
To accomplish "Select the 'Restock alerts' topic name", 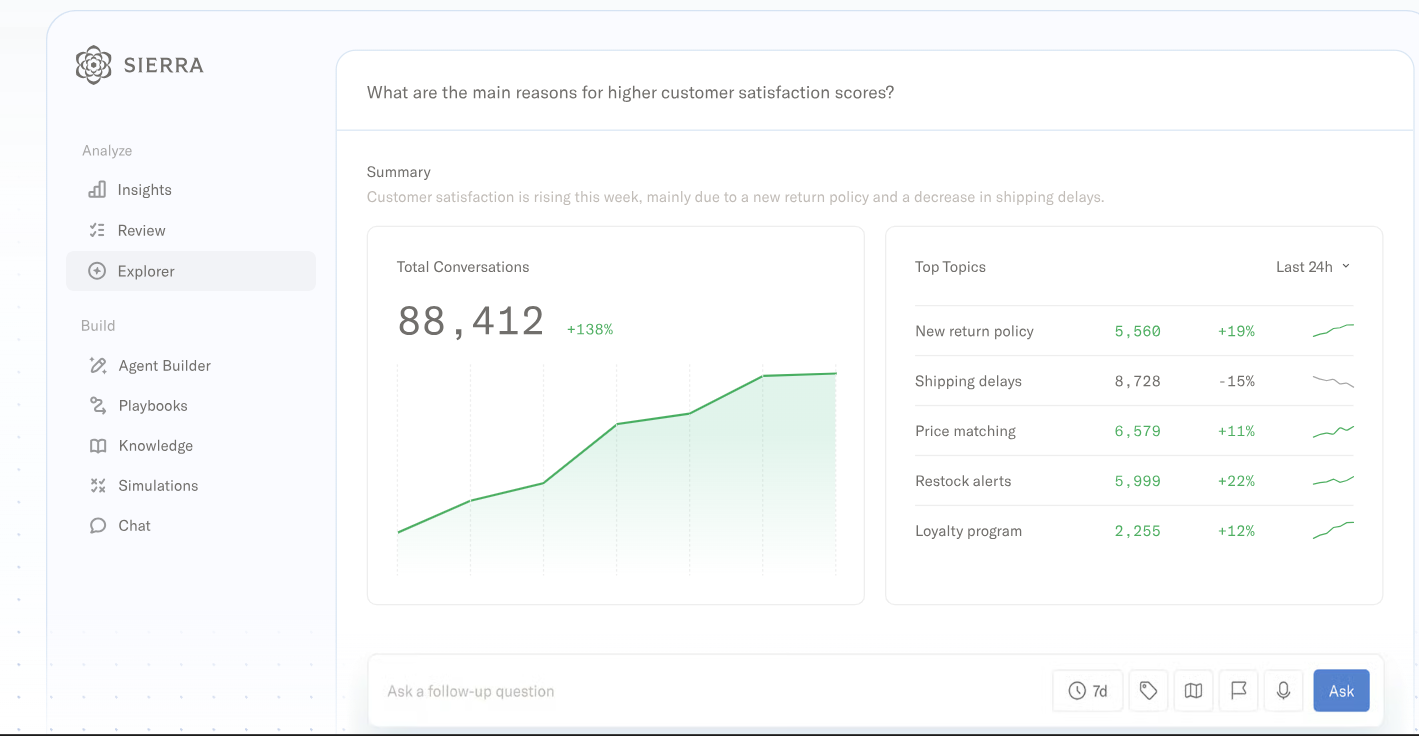I will coord(963,481).
